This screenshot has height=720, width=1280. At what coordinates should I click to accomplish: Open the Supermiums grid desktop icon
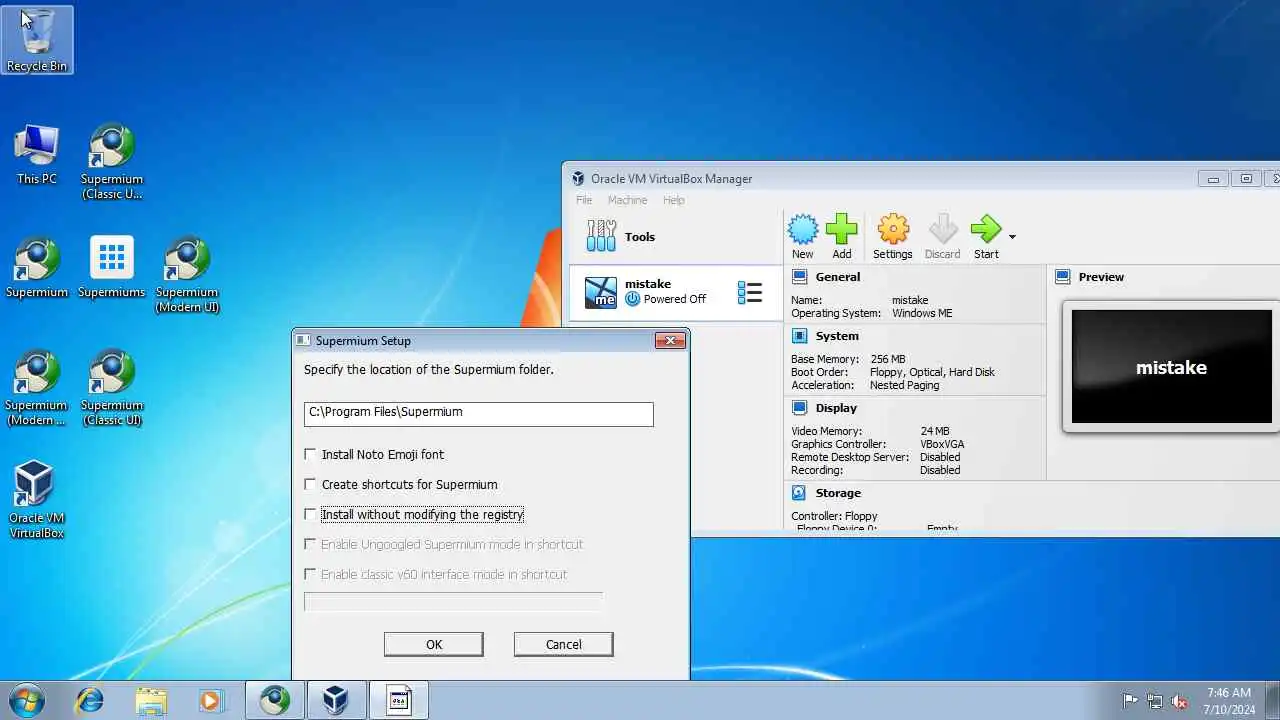112,268
